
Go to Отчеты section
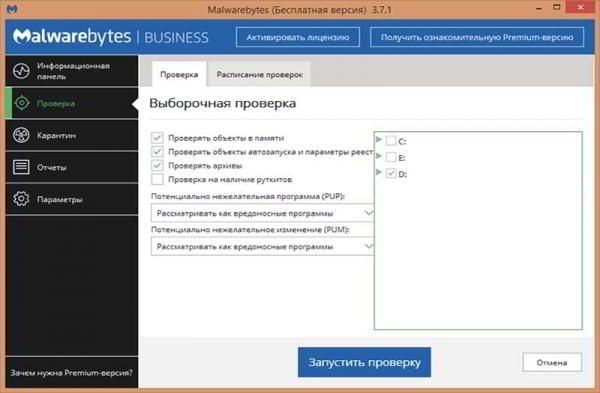click(72, 167)
